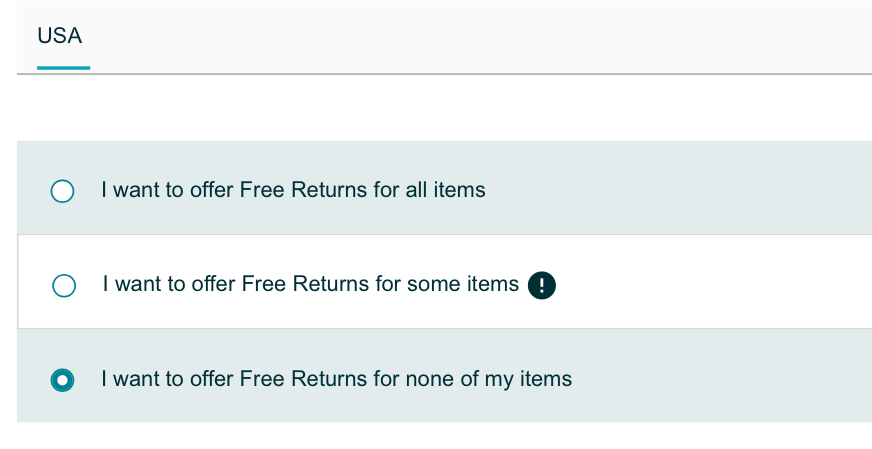This screenshot has height=449, width=872.
Task: Click the 'Free Returns for all items' label
Action: tap(293, 190)
